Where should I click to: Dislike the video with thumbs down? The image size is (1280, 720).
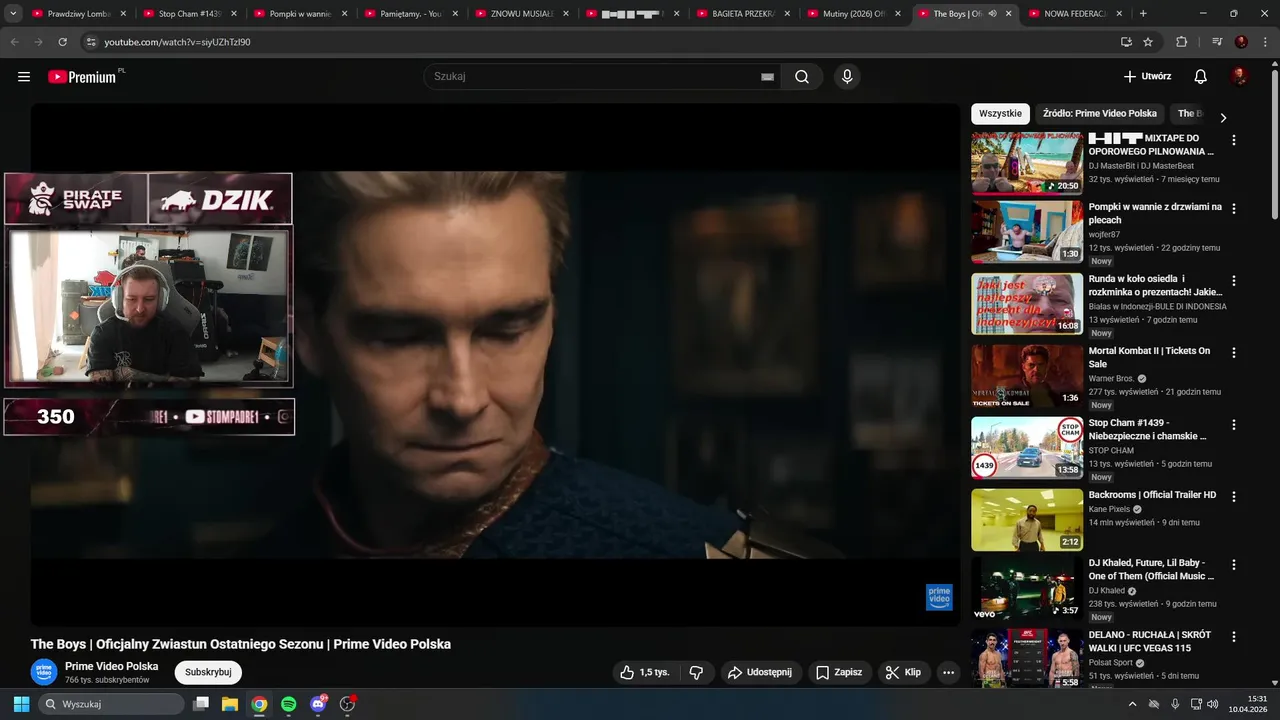(697, 672)
